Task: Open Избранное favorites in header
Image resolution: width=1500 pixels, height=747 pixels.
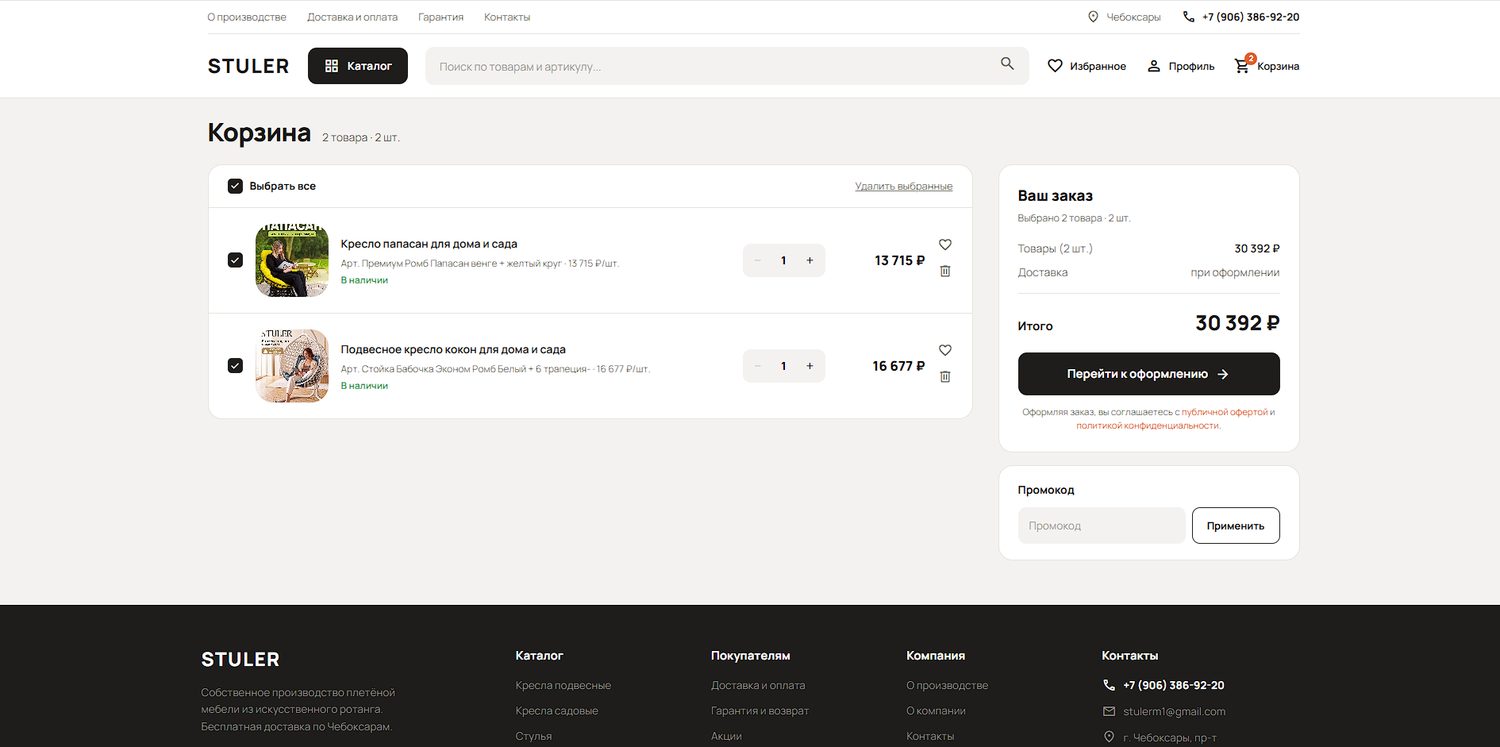Action: 1086,66
